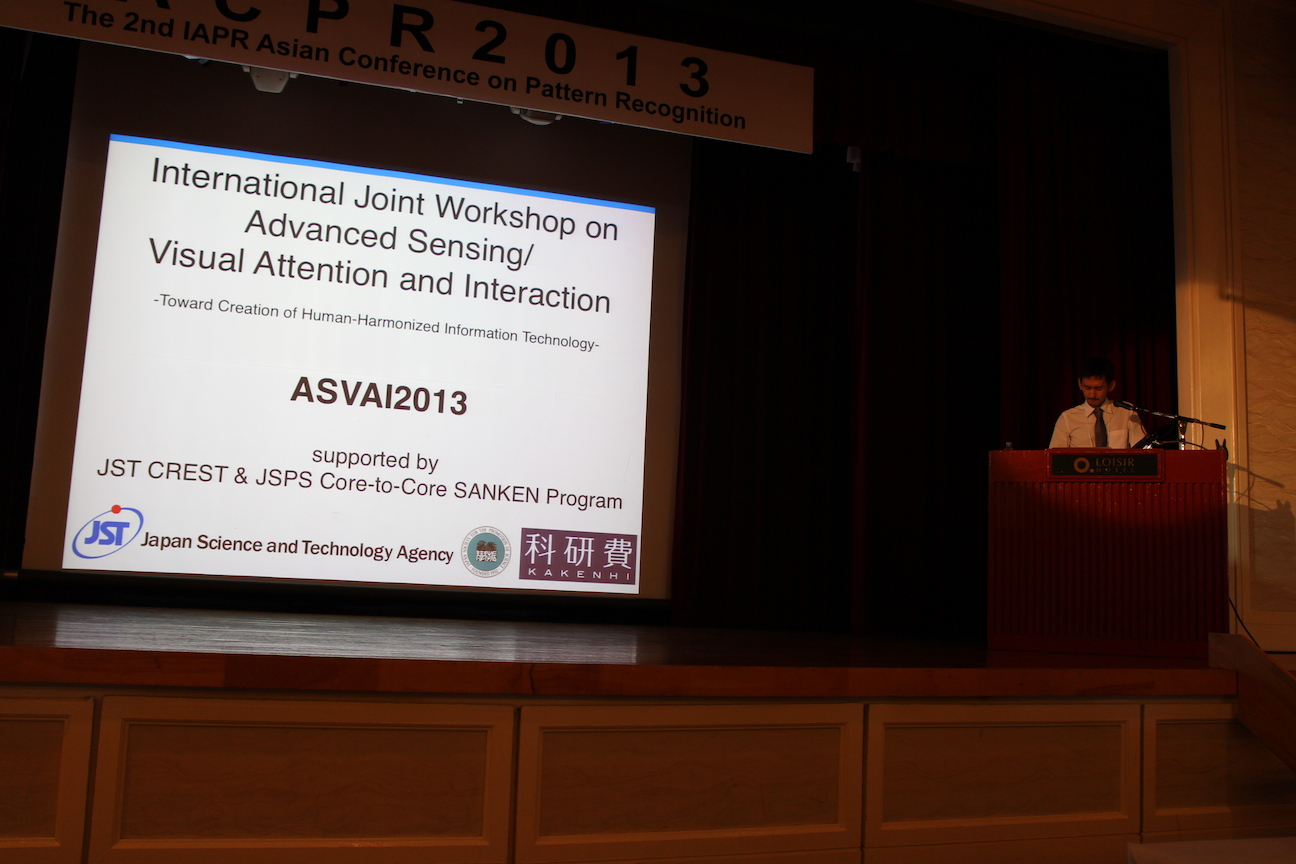Select the ASVAI2013 title on slide
The image size is (1296, 864).
click(x=378, y=394)
